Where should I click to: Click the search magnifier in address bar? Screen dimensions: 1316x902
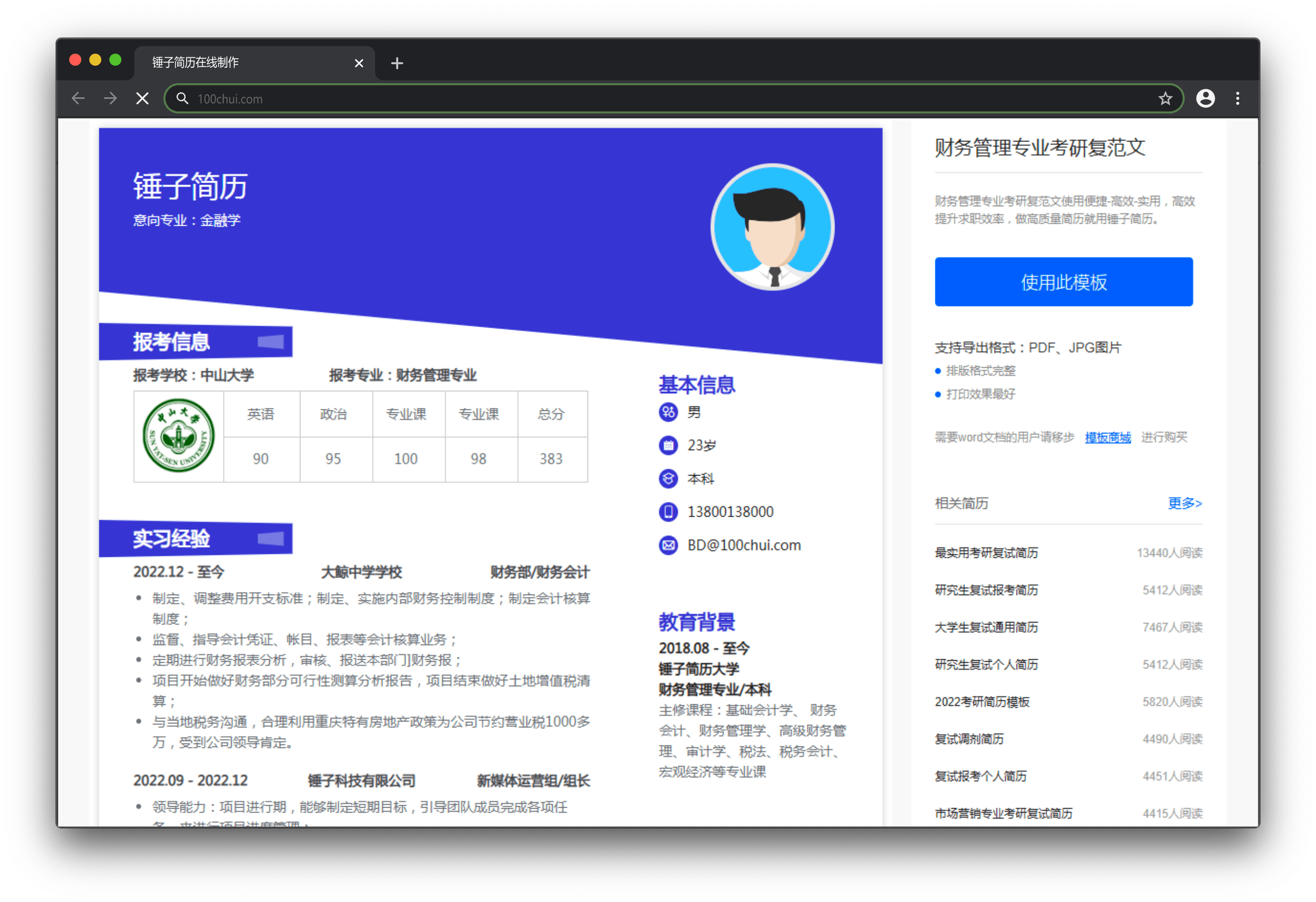pyautogui.click(x=182, y=99)
